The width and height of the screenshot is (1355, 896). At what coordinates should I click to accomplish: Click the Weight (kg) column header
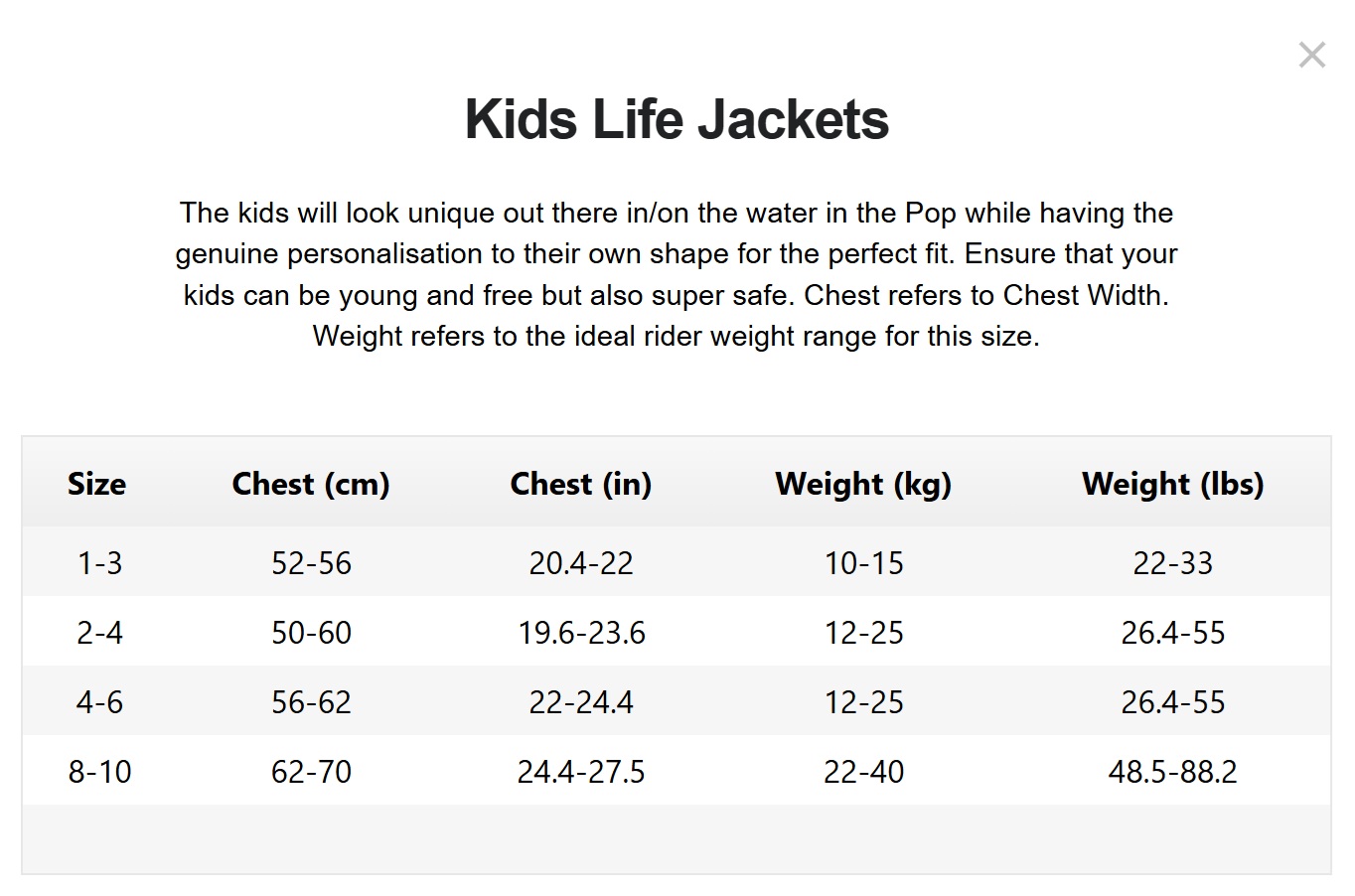coord(863,484)
